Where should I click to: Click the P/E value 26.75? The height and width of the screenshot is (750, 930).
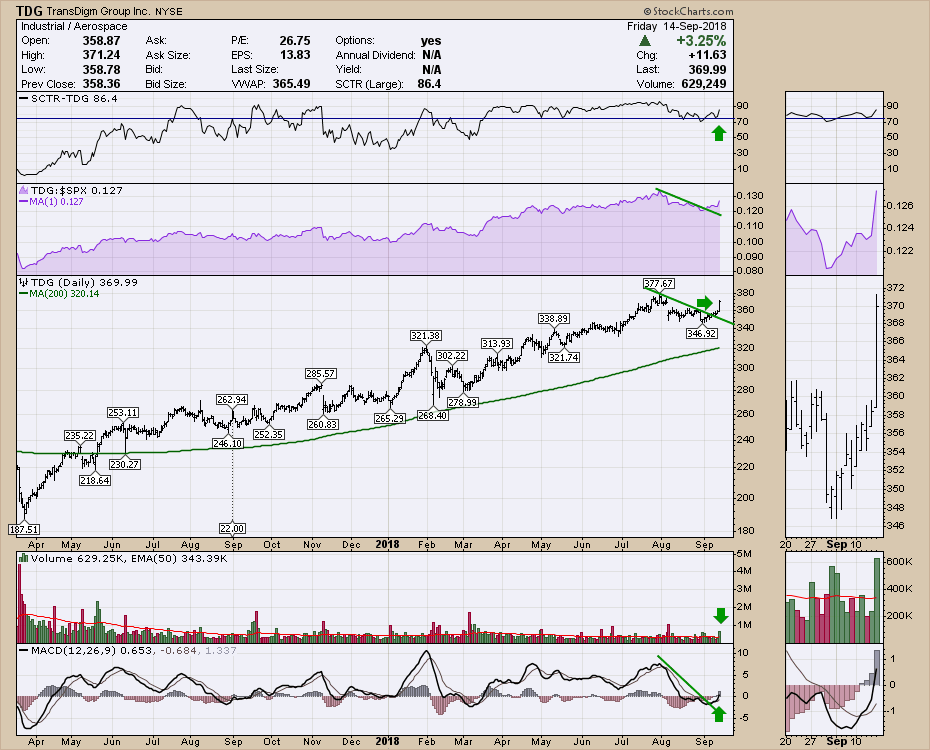[295, 41]
